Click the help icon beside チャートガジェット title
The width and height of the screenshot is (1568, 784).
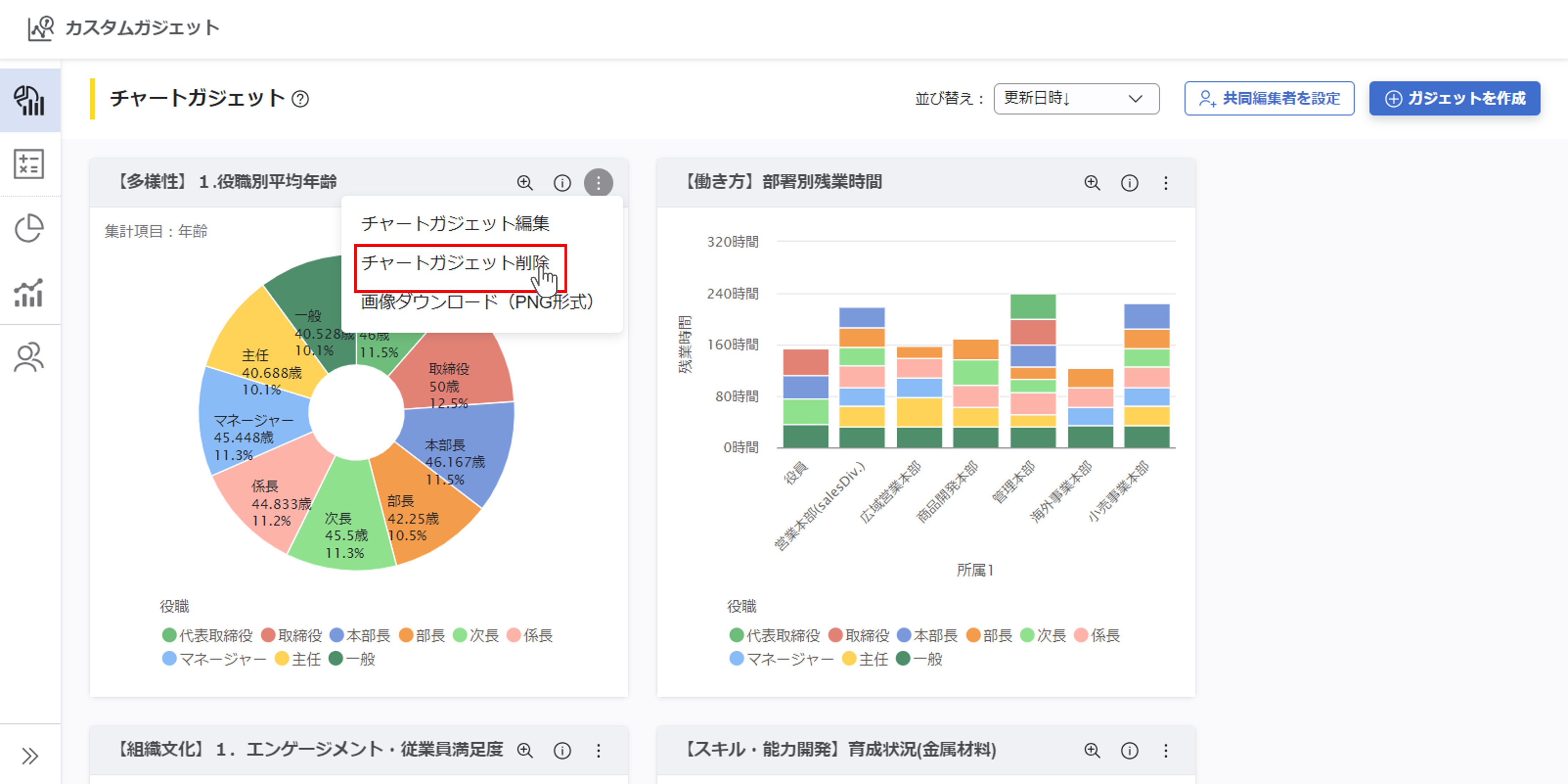(x=300, y=99)
